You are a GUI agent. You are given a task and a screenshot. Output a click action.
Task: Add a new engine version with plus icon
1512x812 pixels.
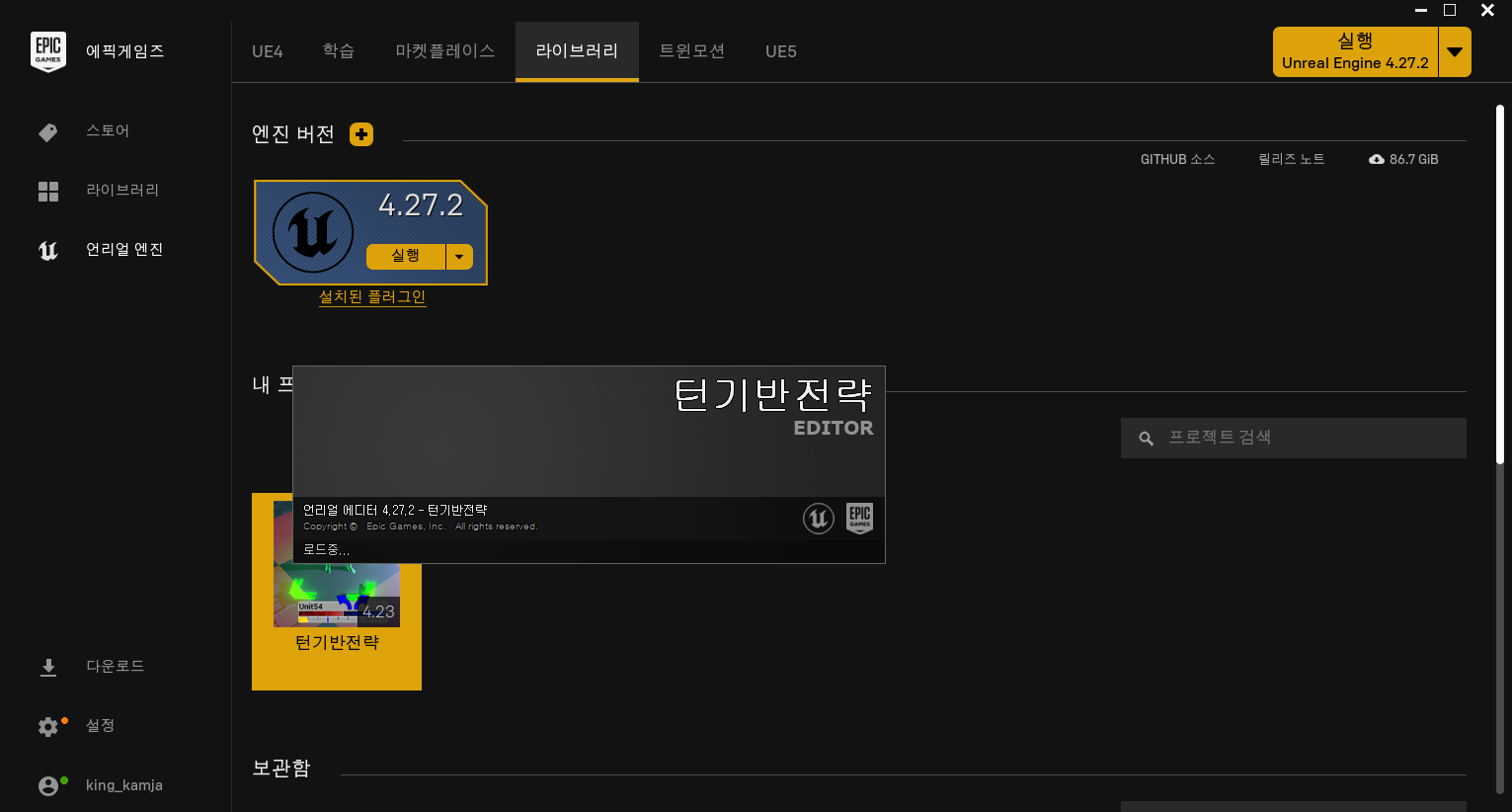click(x=361, y=134)
